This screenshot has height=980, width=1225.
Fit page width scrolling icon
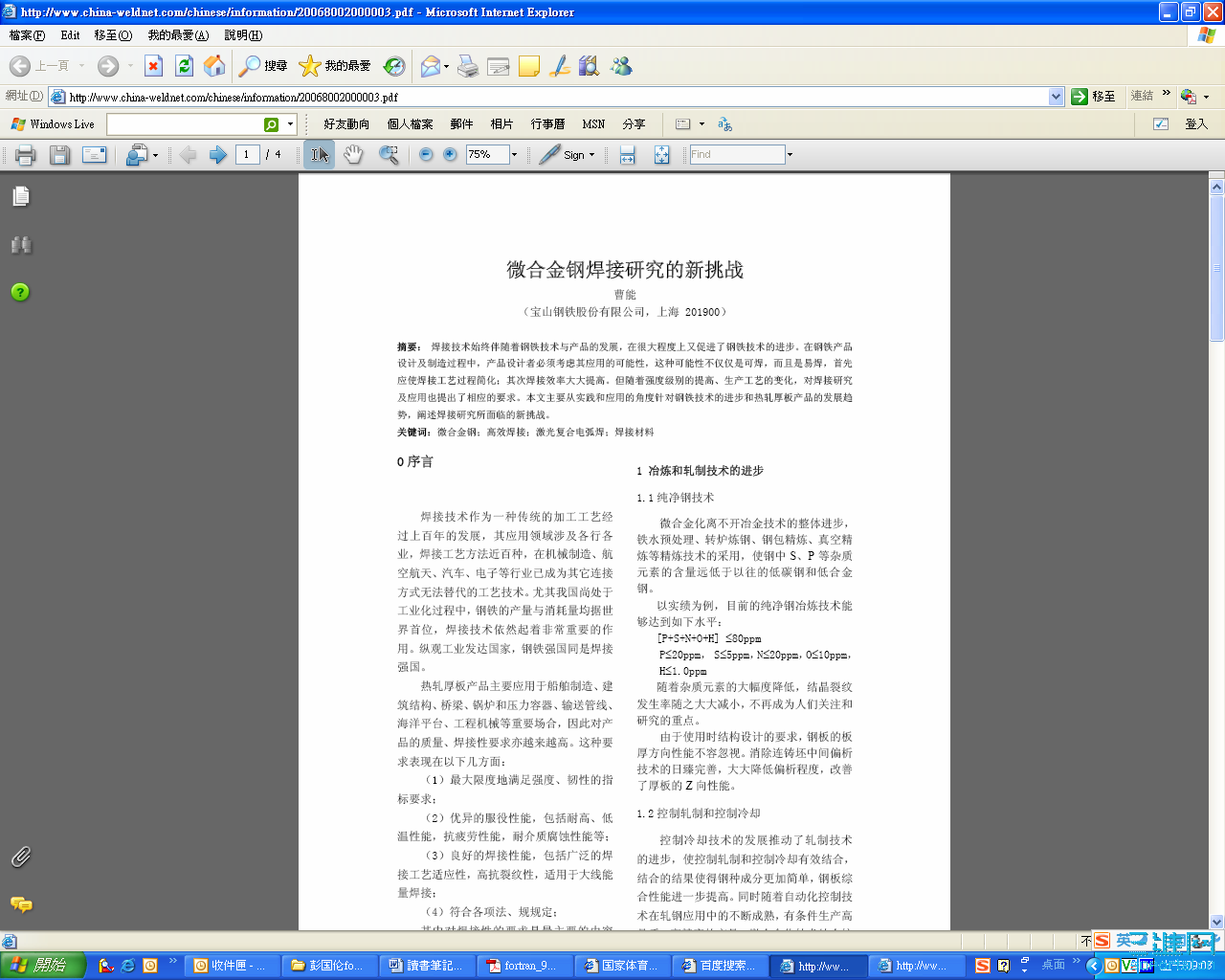click(x=627, y=154)
